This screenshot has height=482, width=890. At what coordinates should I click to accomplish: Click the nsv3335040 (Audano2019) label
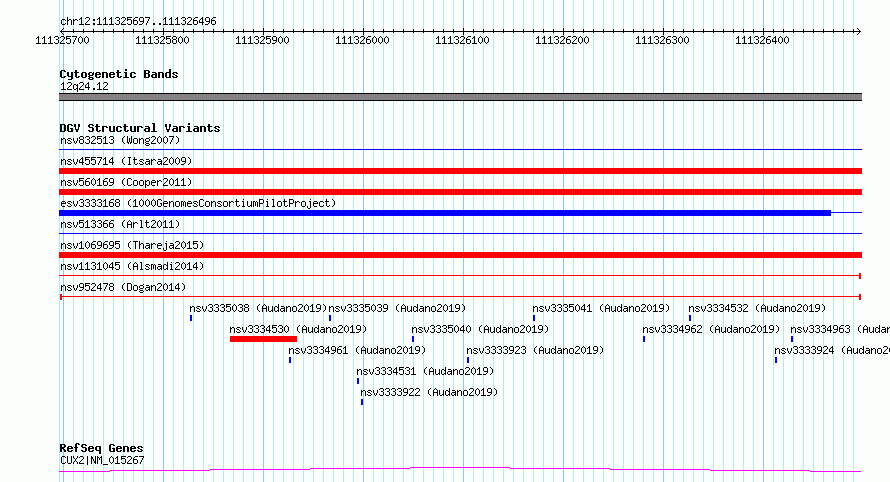click(x=480, y=329)
